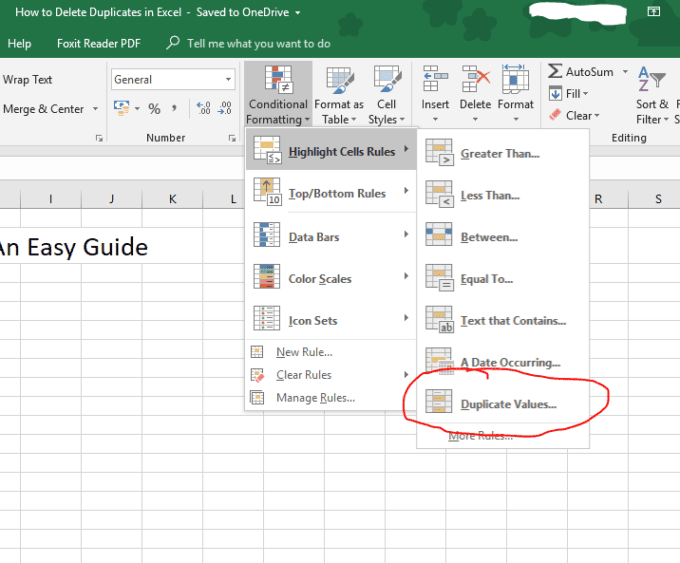
Task: Open Manage Rules option
Action: [314, 398]
